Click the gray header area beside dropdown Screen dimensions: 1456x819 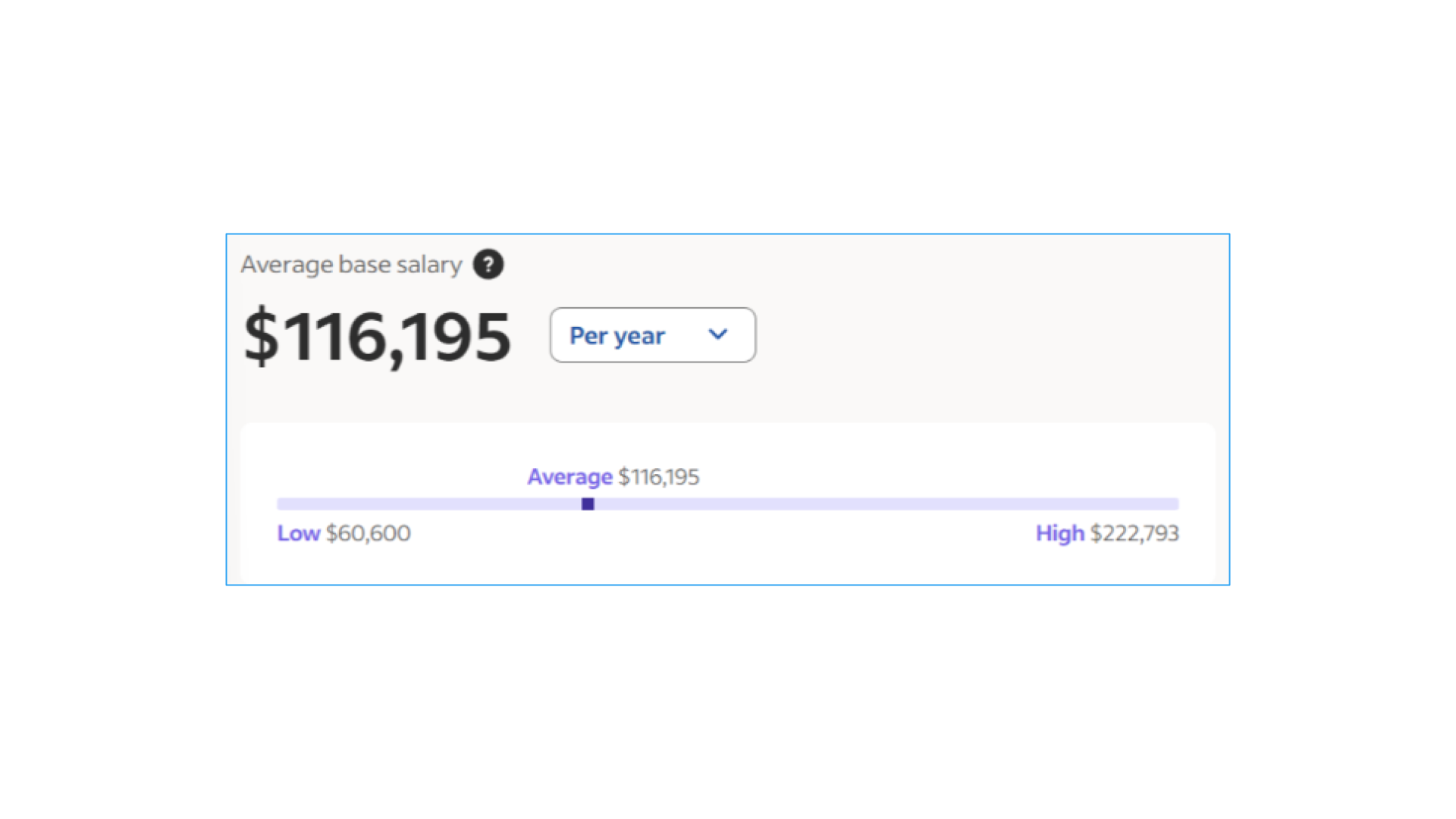986,335
